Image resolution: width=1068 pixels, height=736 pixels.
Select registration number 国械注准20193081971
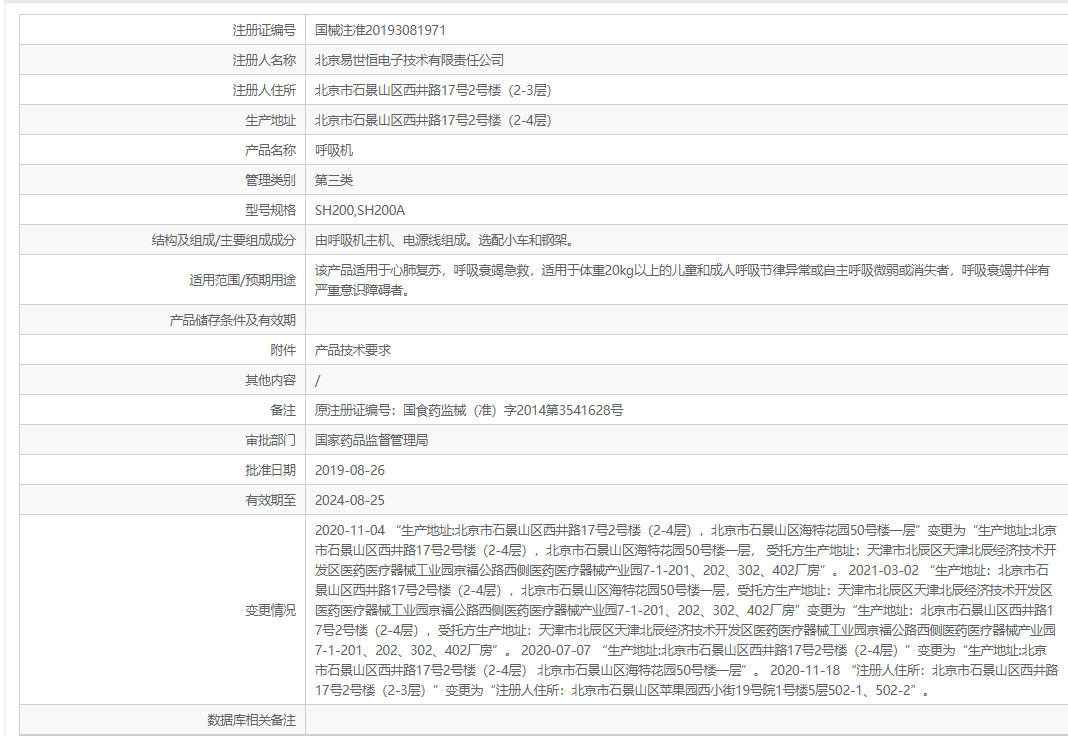(x=380, y=30)
